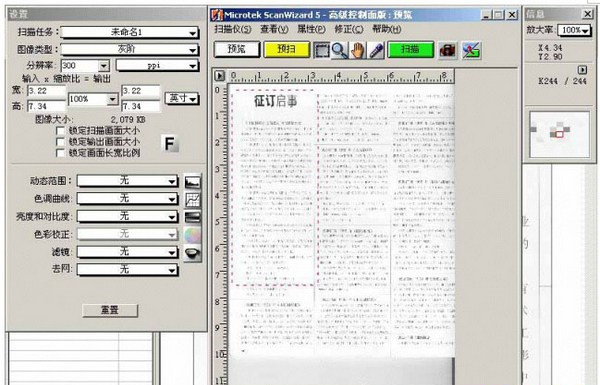This screenshot has width=600, height=385.
Task: Open the 色调曲线 dropdown
Action: [x=127, y=198]
